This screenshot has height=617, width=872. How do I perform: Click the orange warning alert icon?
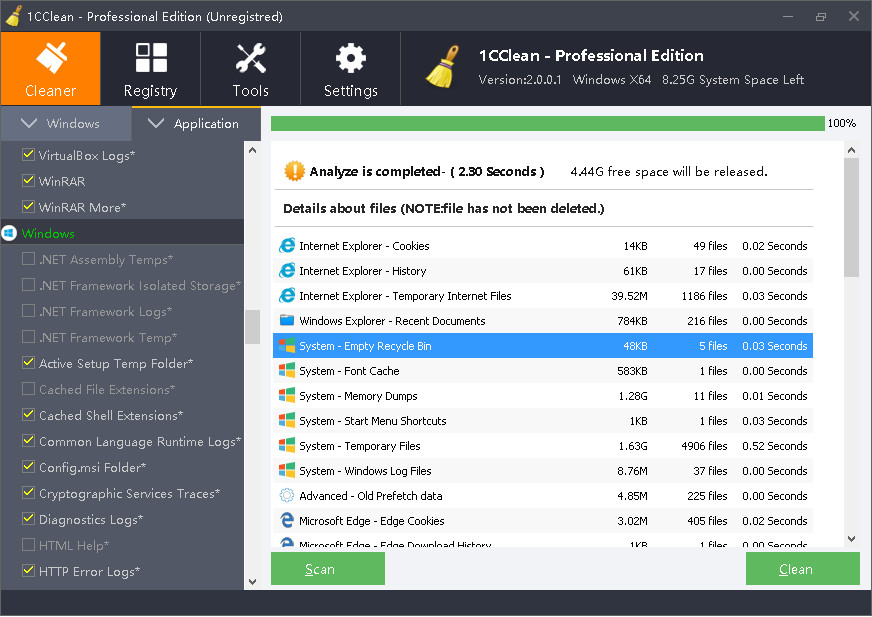294,171
